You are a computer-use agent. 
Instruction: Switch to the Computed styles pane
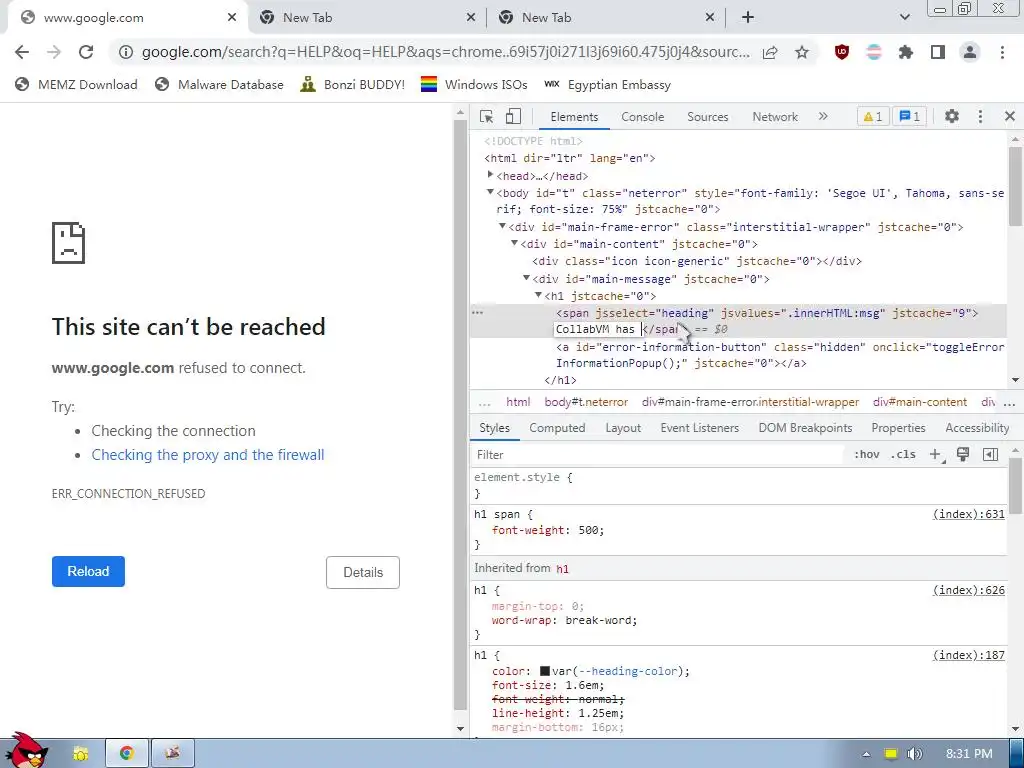557,428
